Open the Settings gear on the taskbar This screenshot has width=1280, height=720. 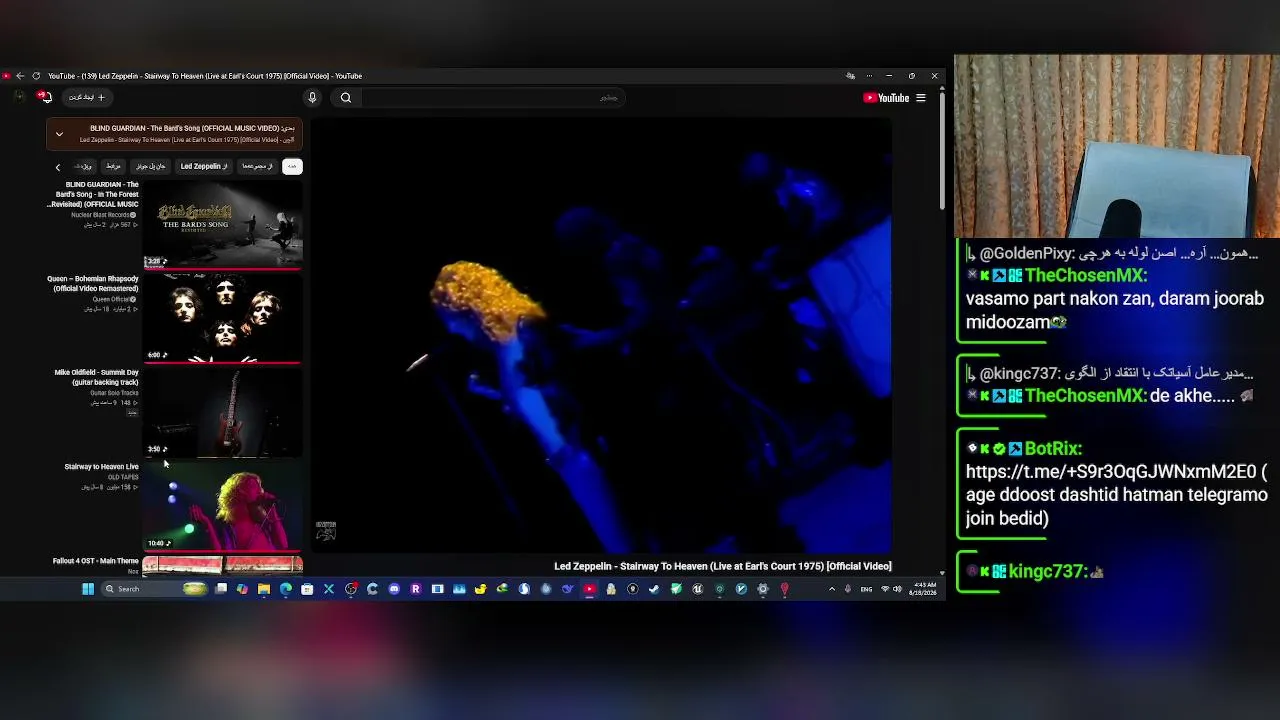coord(763,589)
